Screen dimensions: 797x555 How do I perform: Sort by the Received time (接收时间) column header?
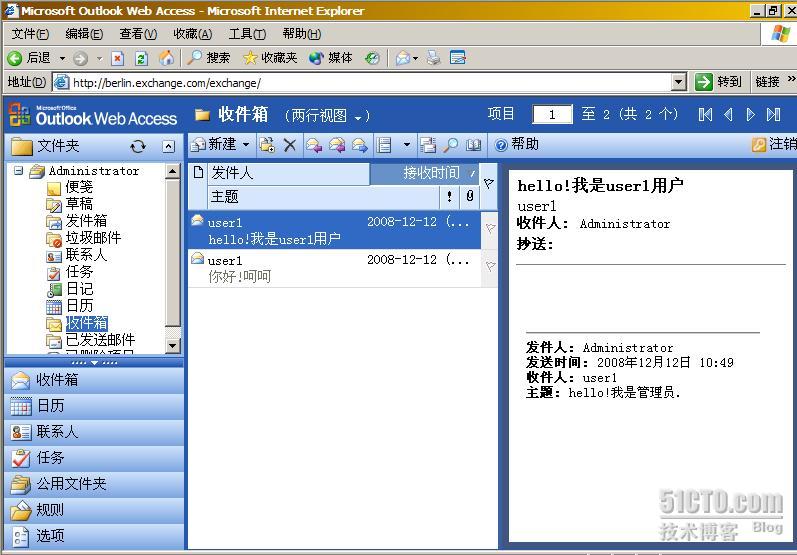pos(424,173)
